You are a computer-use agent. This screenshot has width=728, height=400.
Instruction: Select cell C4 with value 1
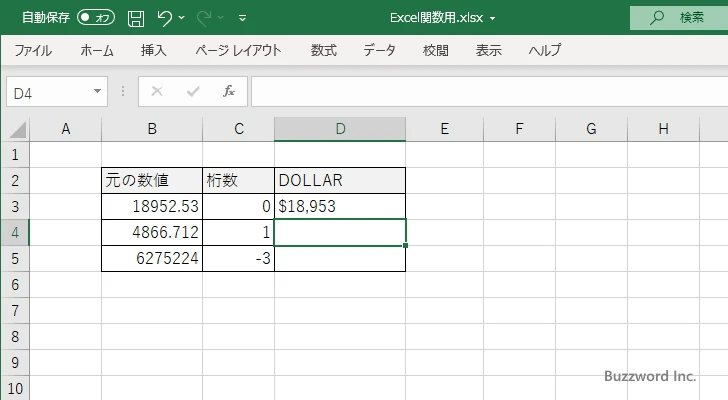click(x=239, y=232)
